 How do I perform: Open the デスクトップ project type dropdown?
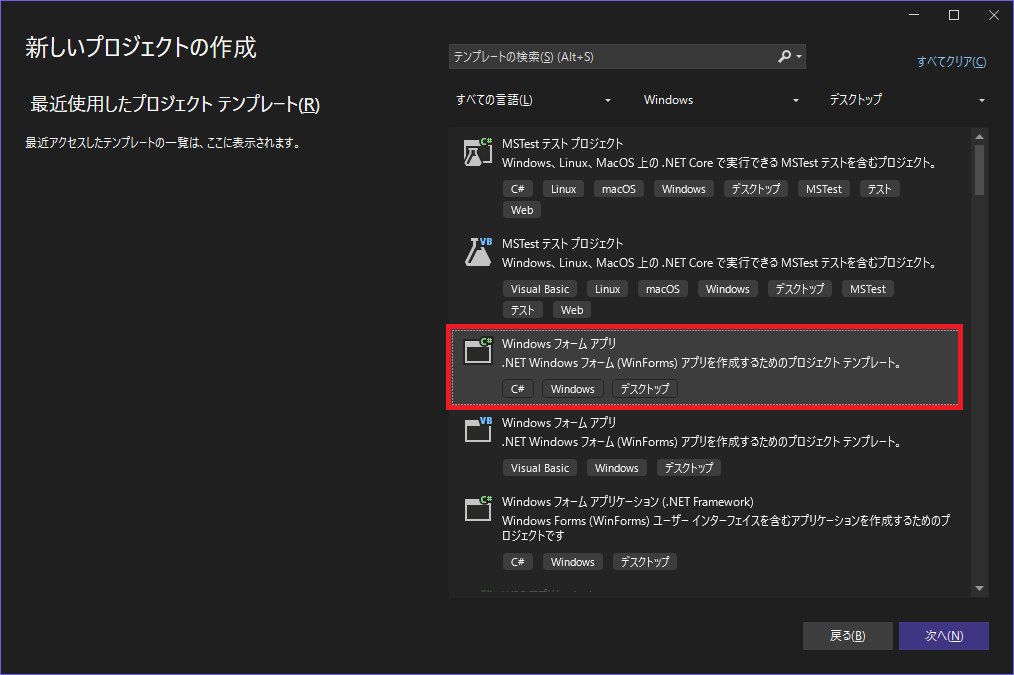907,100
